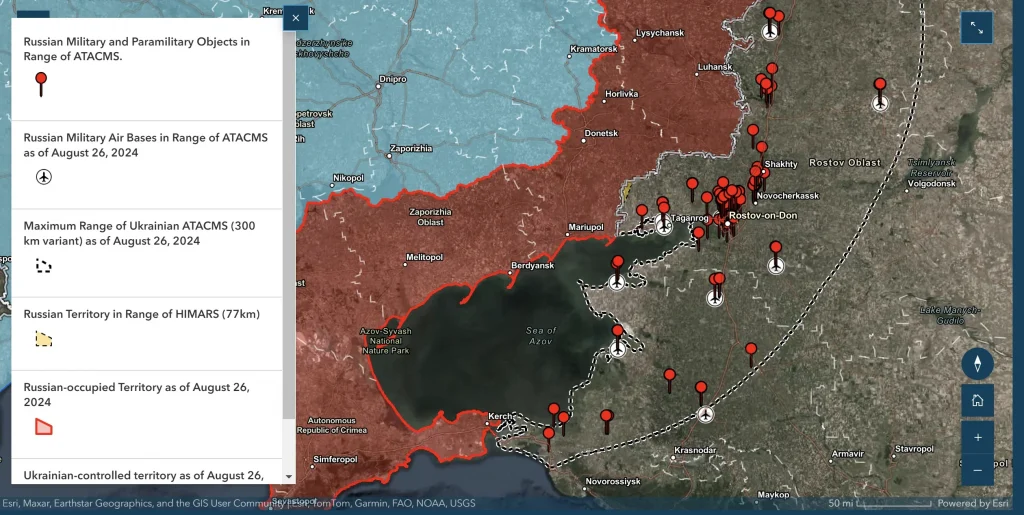This screenshot has height=515, width=1024.
Task: Reset map orientation using the compass icon
Action: (978, 364)
